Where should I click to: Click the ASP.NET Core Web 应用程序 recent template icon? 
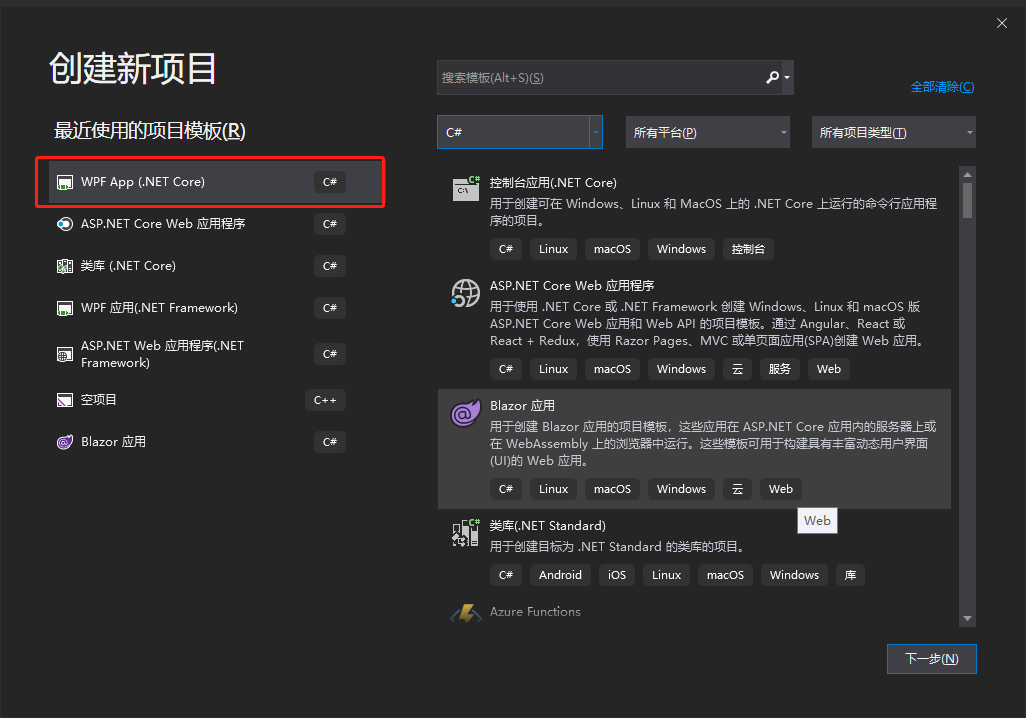point(65,224)
